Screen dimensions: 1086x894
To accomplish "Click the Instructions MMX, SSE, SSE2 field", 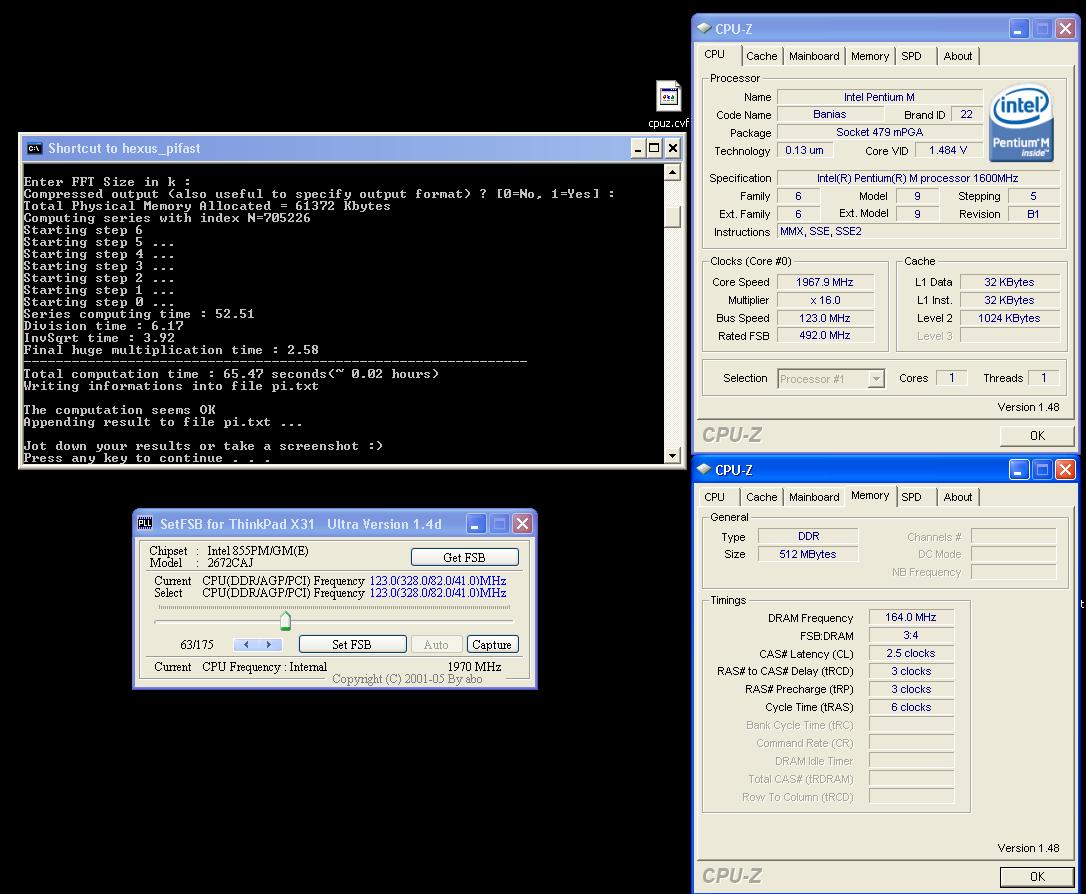I will click(918, 231).
